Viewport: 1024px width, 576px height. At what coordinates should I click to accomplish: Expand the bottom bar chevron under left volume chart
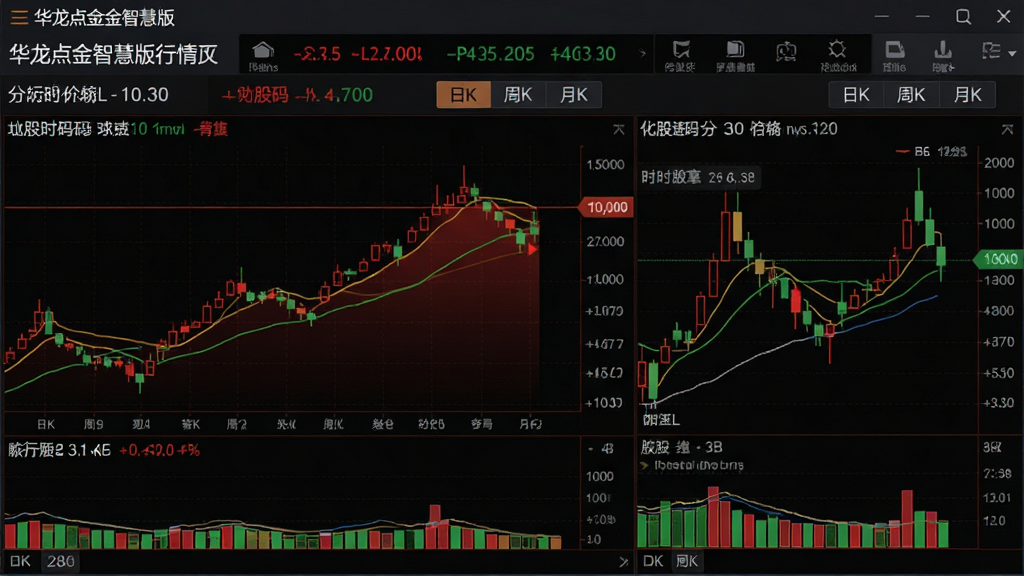point(623,562)
